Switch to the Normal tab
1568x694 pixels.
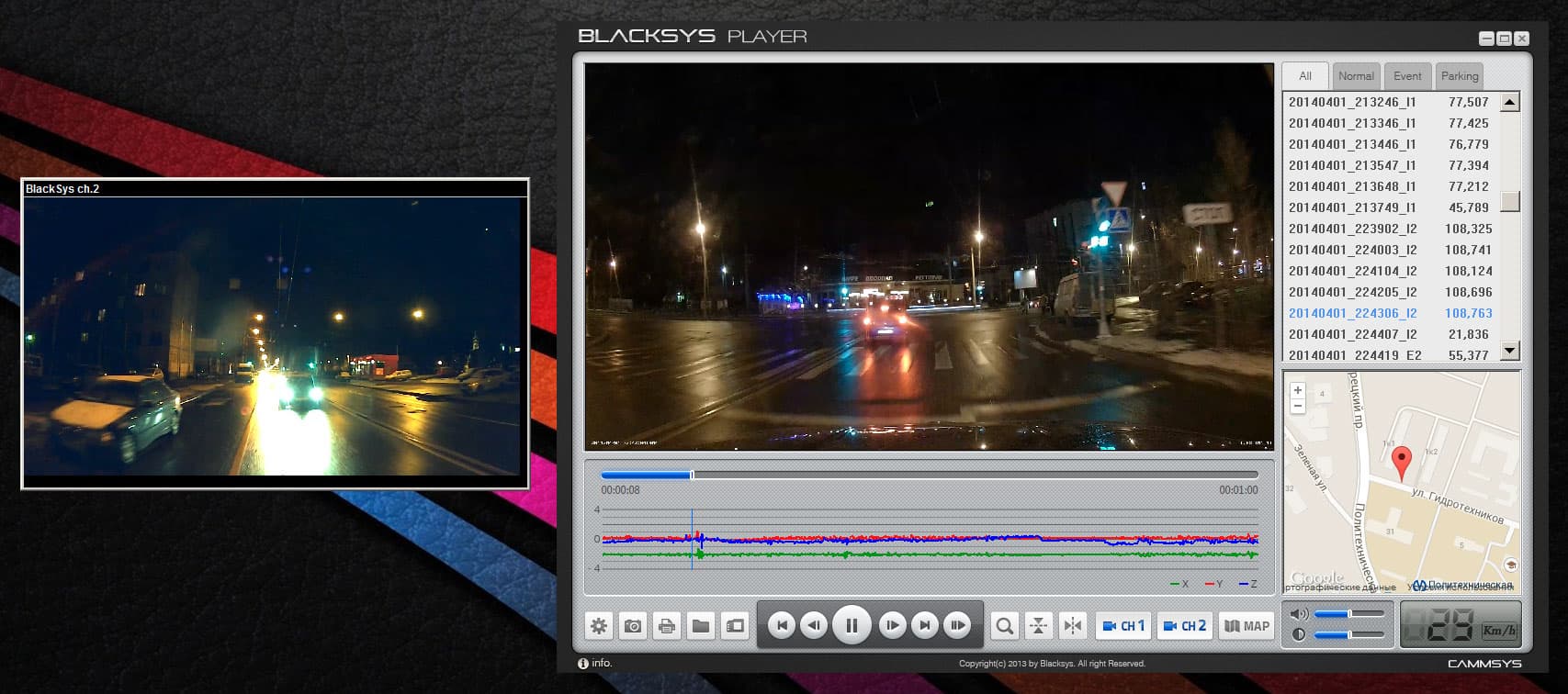click(x=1356, y=76)
